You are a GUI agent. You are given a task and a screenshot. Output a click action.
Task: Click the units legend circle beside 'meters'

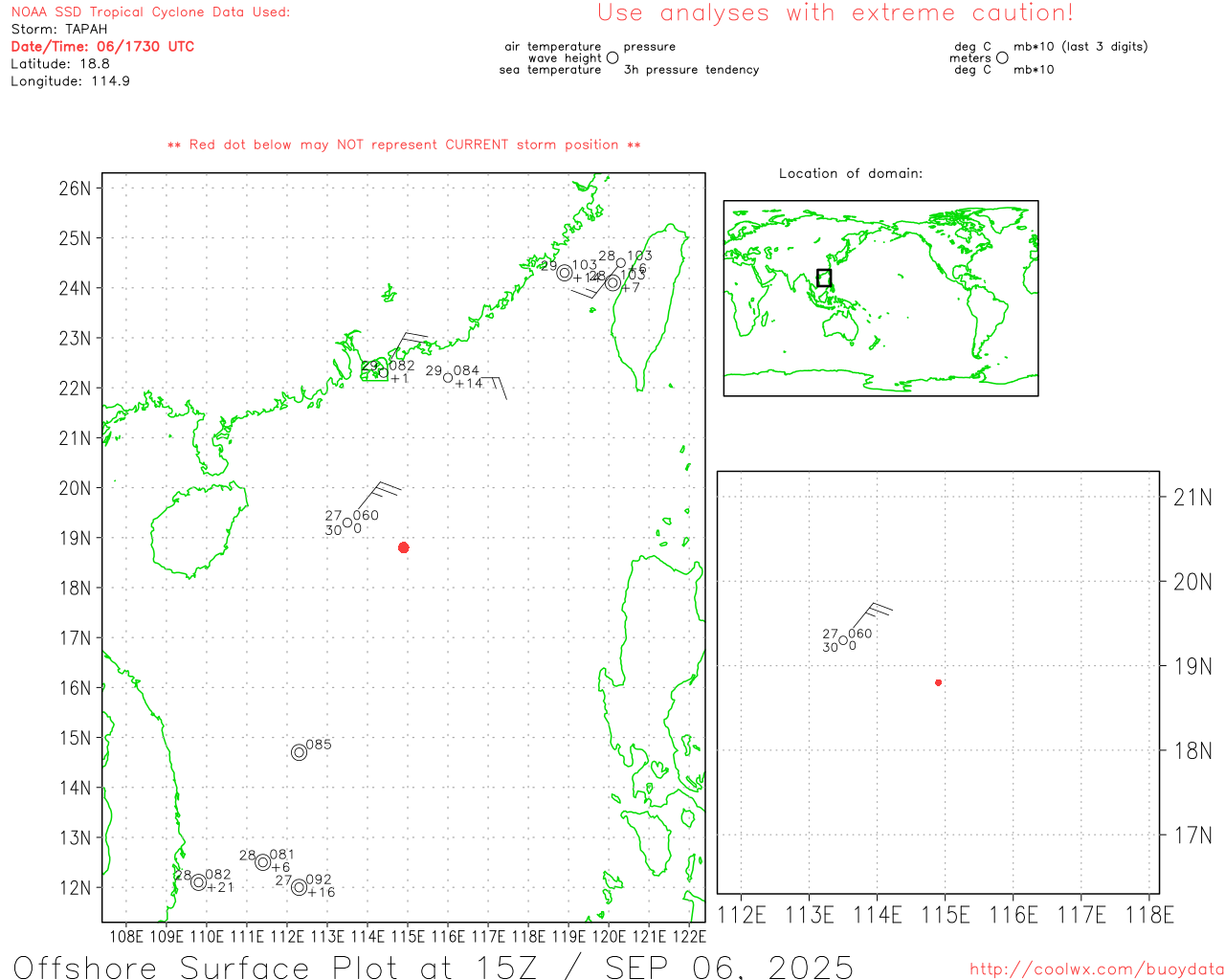pyautogui.click(x=1002, y=57)
